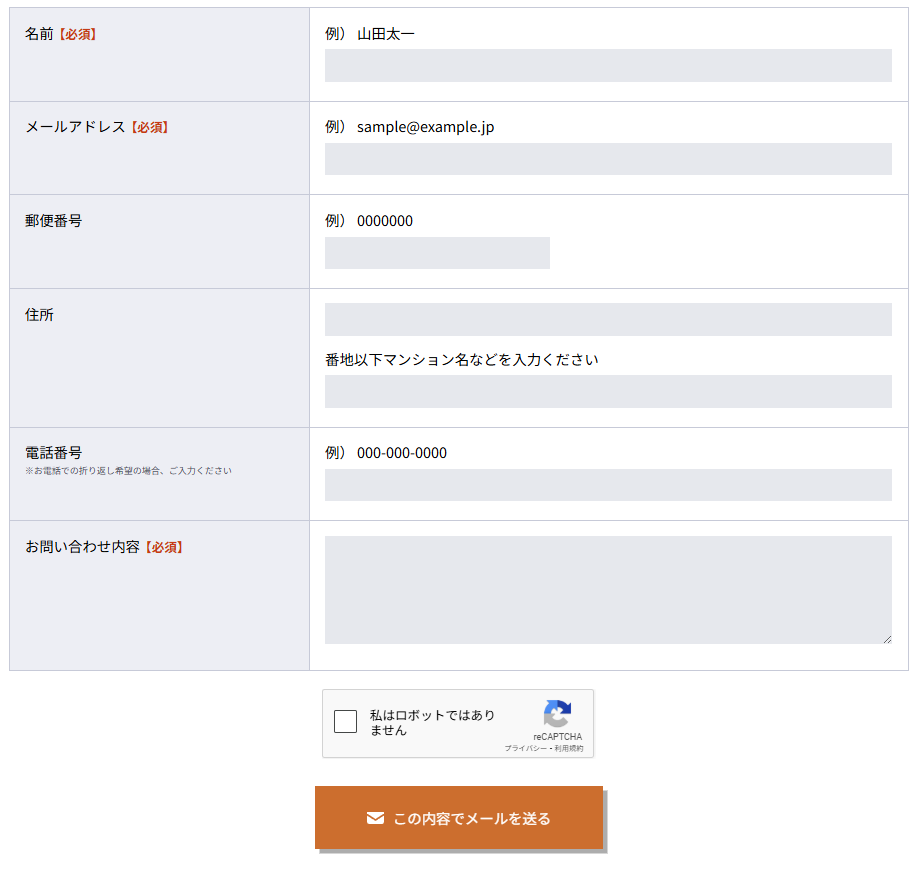This screenshot has width=917, height=875.
Task: Click the 私はロボットではありません text
Action: click(x=432, y=722)
